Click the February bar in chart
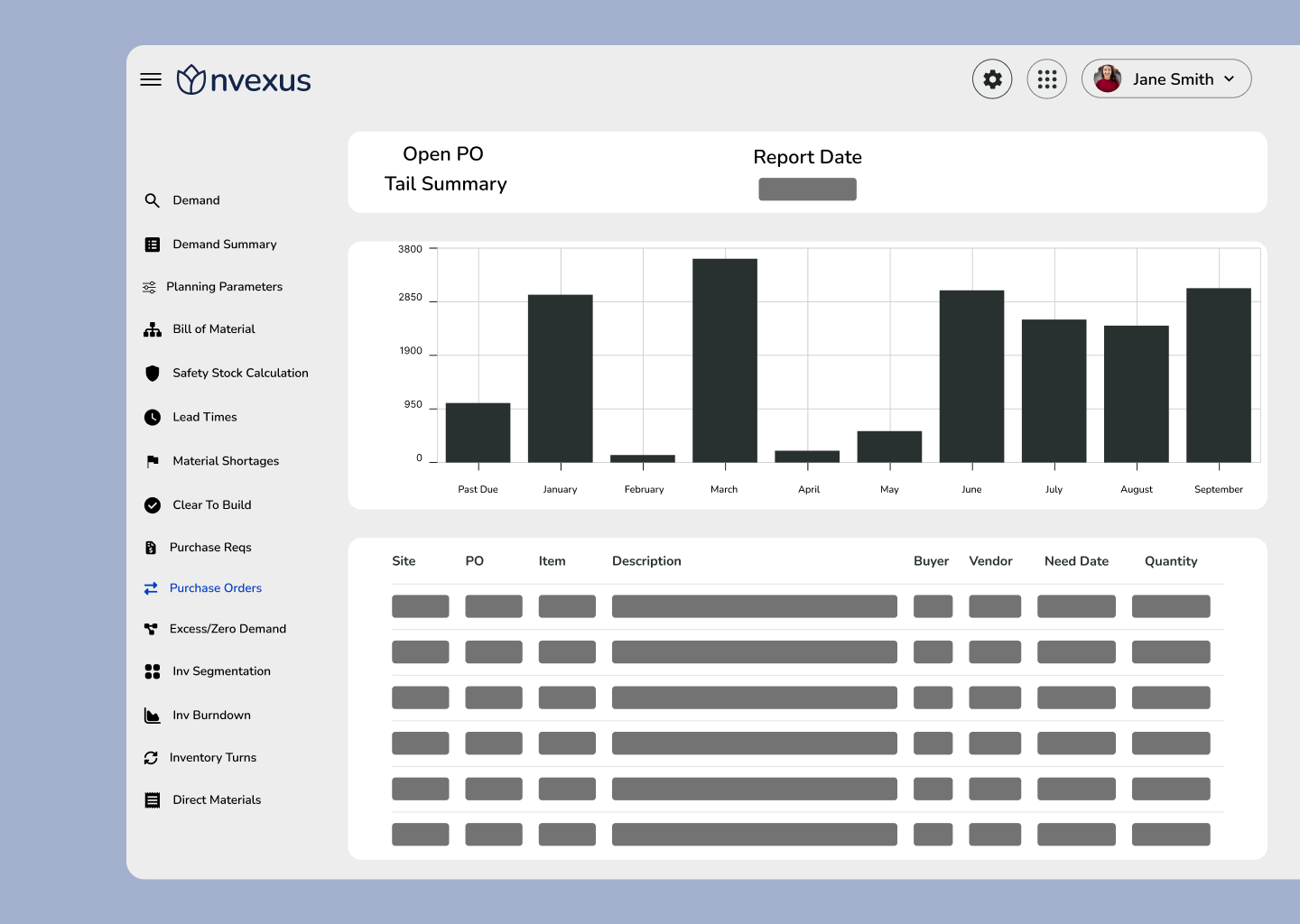The height and width of the screenshot is (924, 1300). pos(643,458)
